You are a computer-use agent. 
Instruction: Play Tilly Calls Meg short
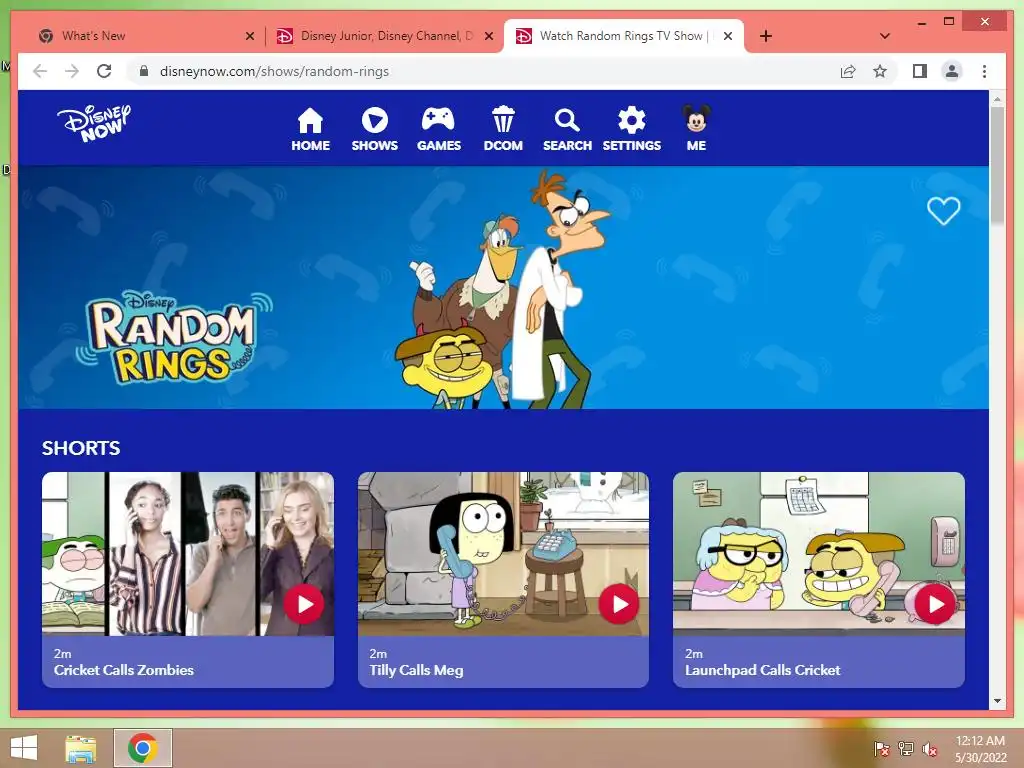click(x=618, y=604)
